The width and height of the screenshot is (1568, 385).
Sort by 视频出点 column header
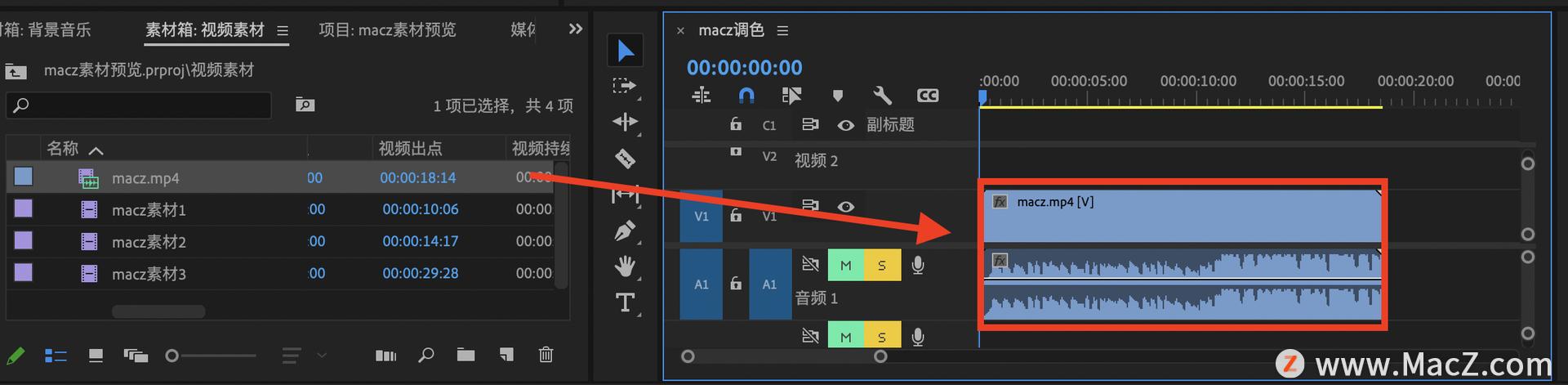tap(410, 148)
